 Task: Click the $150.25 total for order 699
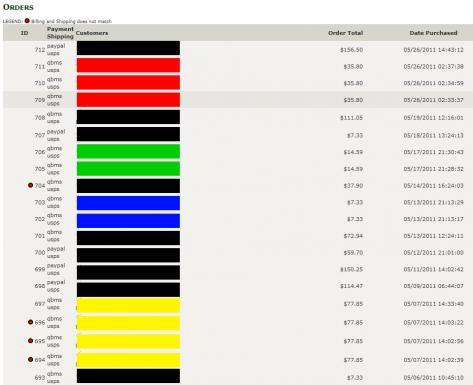tap(351, 269)
